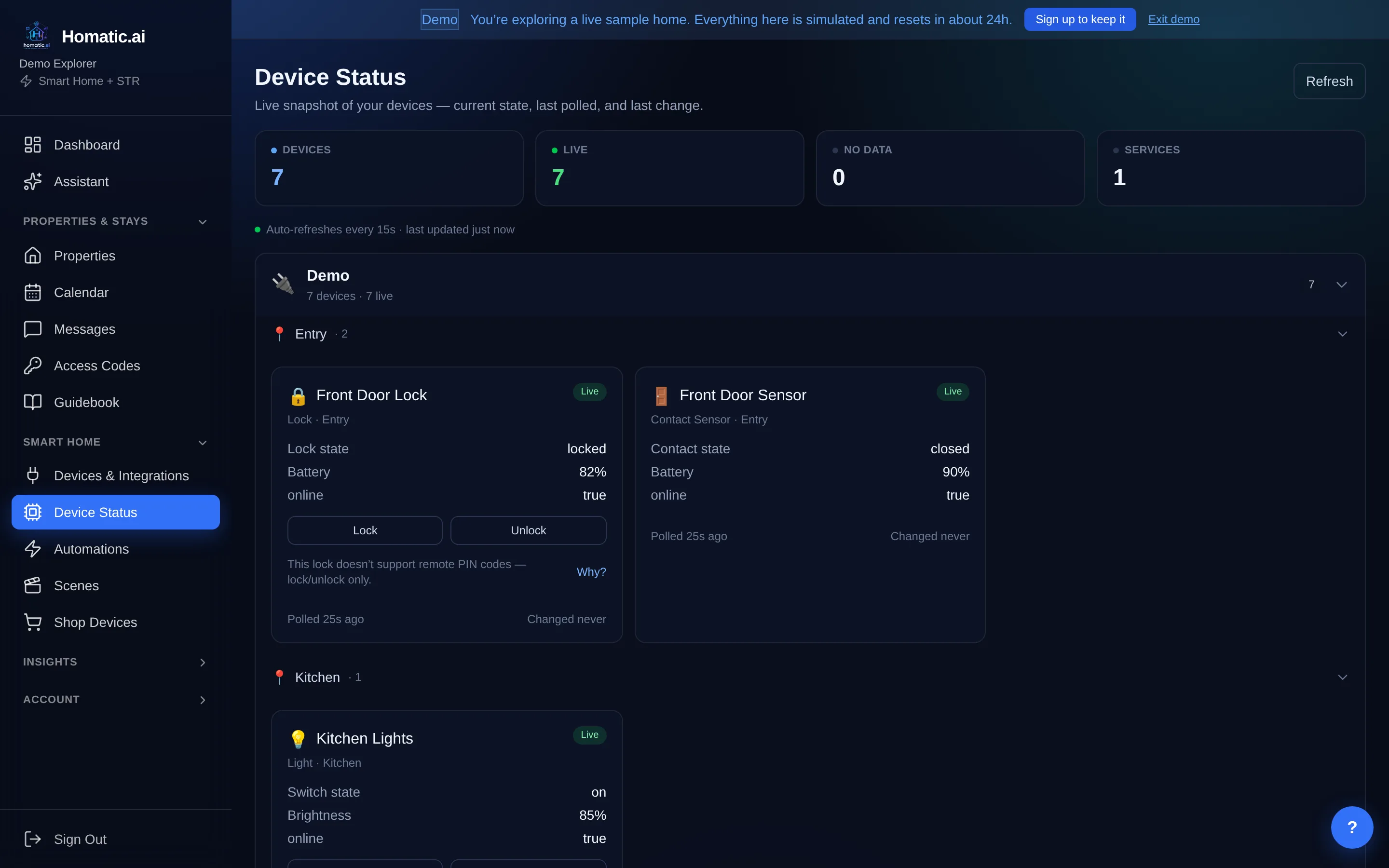This screenshot has height=868, width=1389.
Task: Select the Devices count card
Action: [x=389, y=168]
